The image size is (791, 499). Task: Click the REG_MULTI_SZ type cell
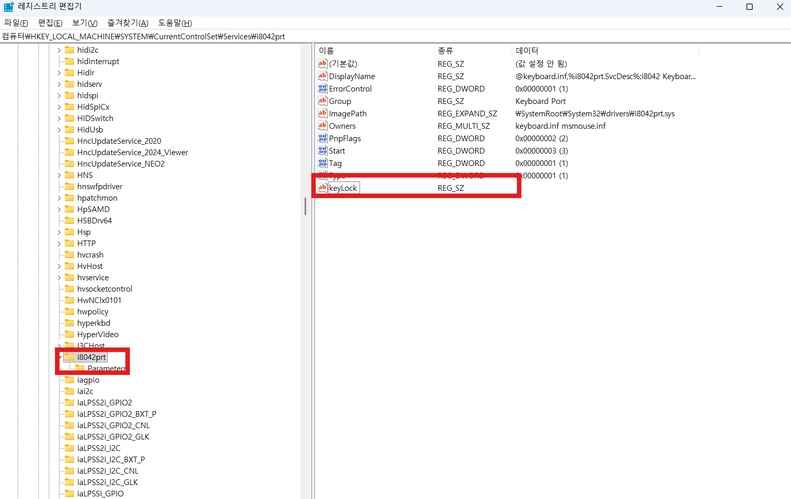point(464,126)
